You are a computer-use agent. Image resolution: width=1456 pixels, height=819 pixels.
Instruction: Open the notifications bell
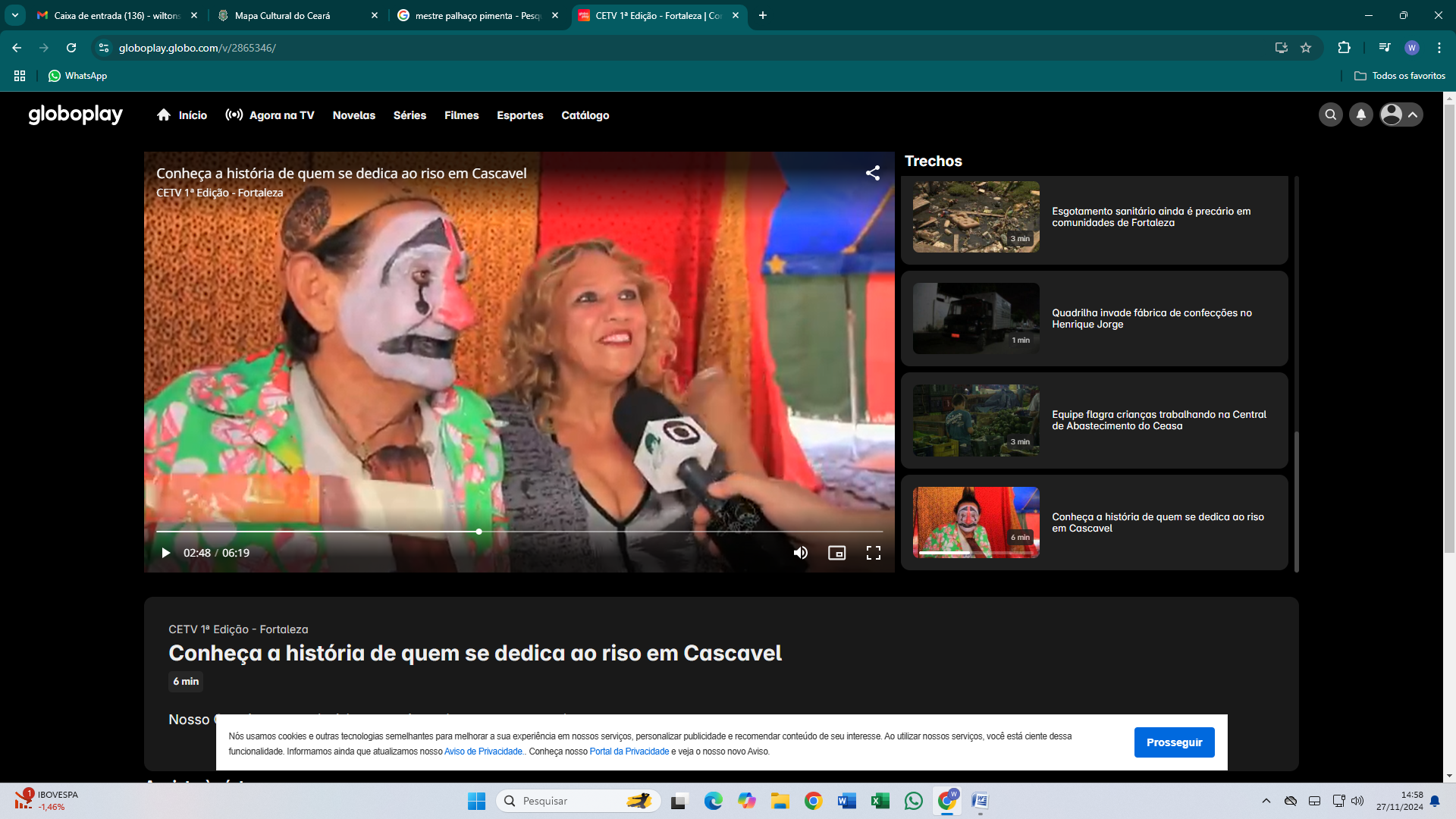pyautogui.click(x=1361, y=115)
